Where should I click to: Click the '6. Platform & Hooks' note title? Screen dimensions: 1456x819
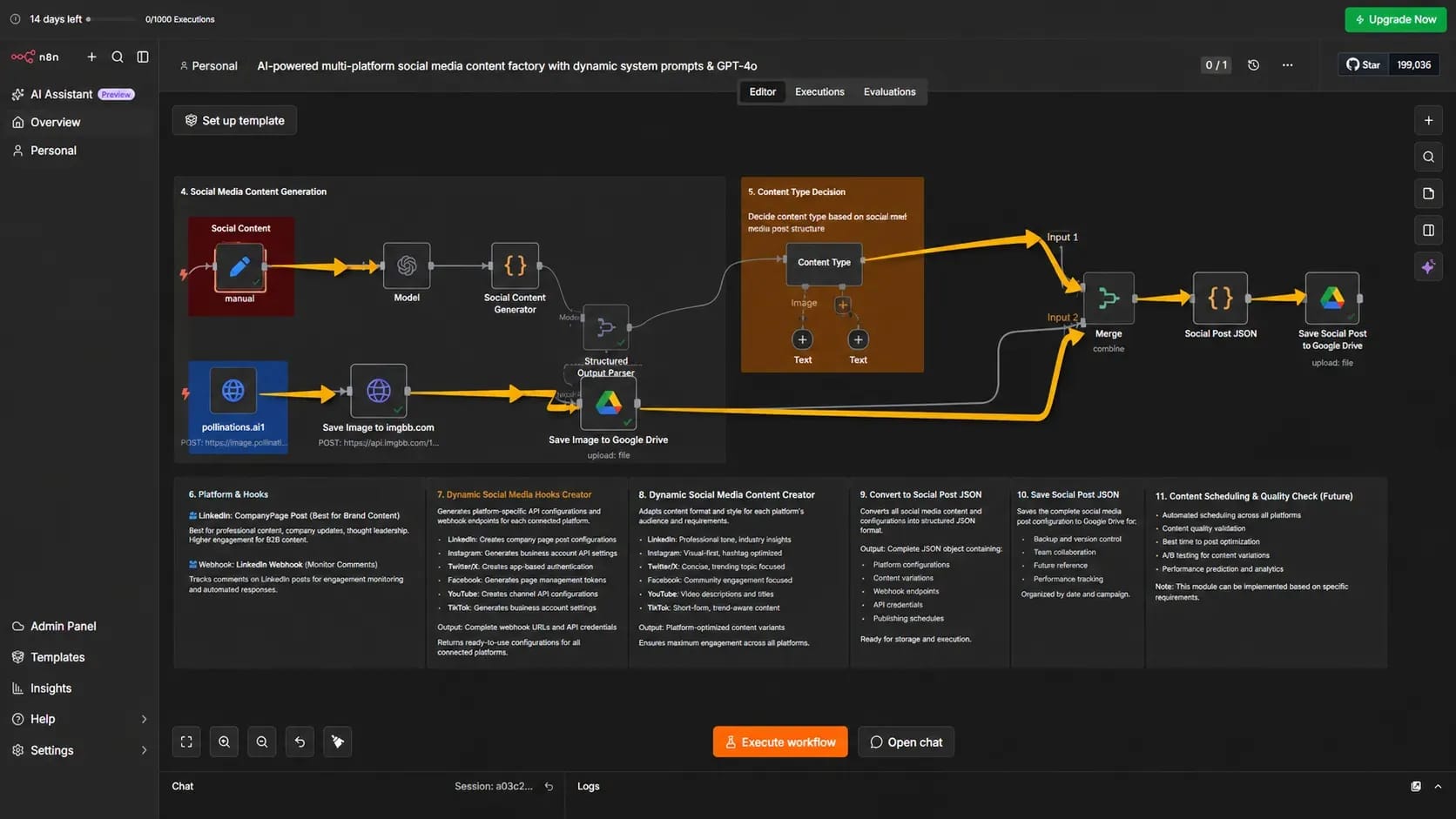click(228, 494)
